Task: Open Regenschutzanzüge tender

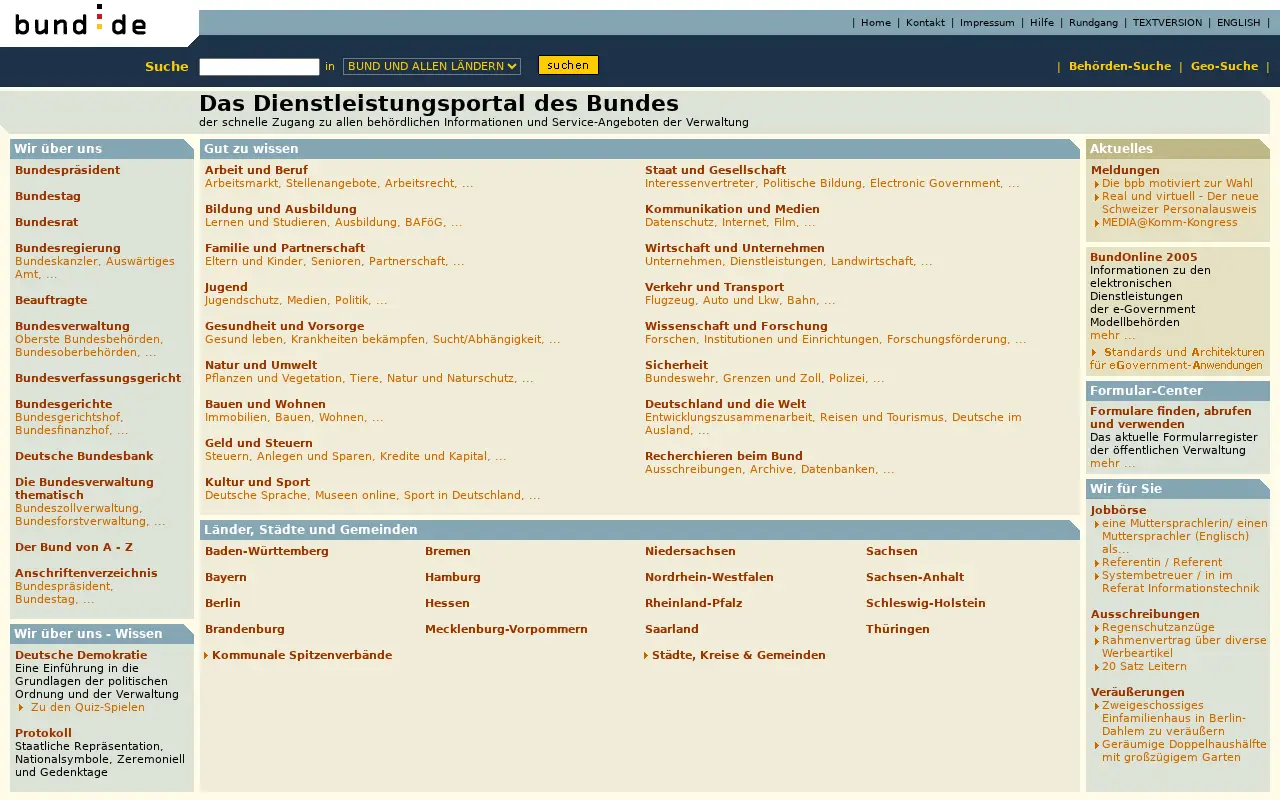Action: [x=1158, y=628]
